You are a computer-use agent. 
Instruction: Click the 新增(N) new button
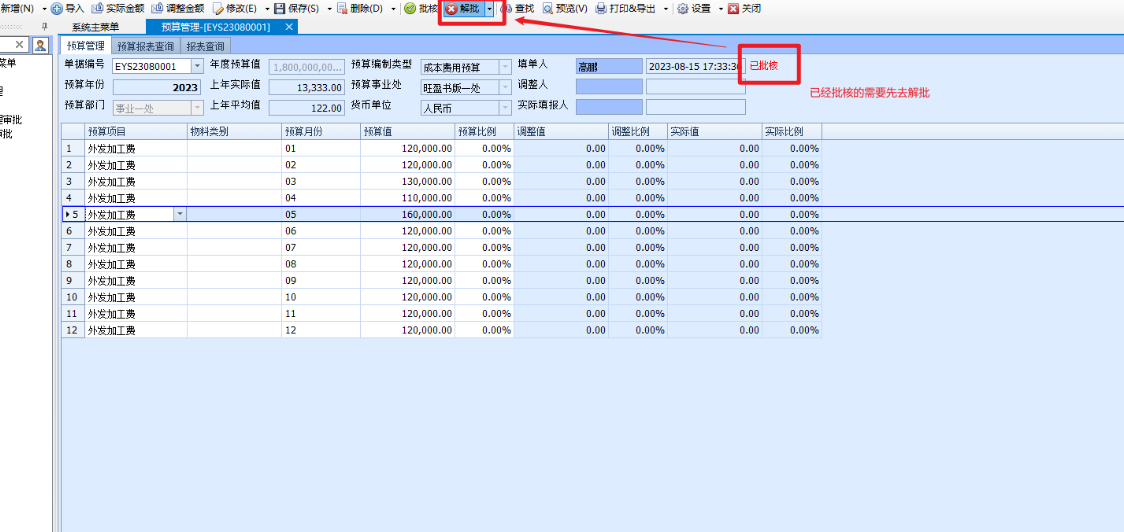tap(16, 9)
